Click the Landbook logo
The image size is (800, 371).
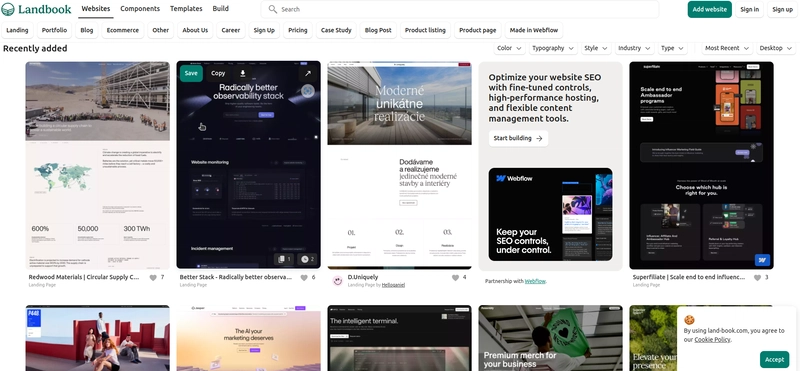click(x=37, y=9)
